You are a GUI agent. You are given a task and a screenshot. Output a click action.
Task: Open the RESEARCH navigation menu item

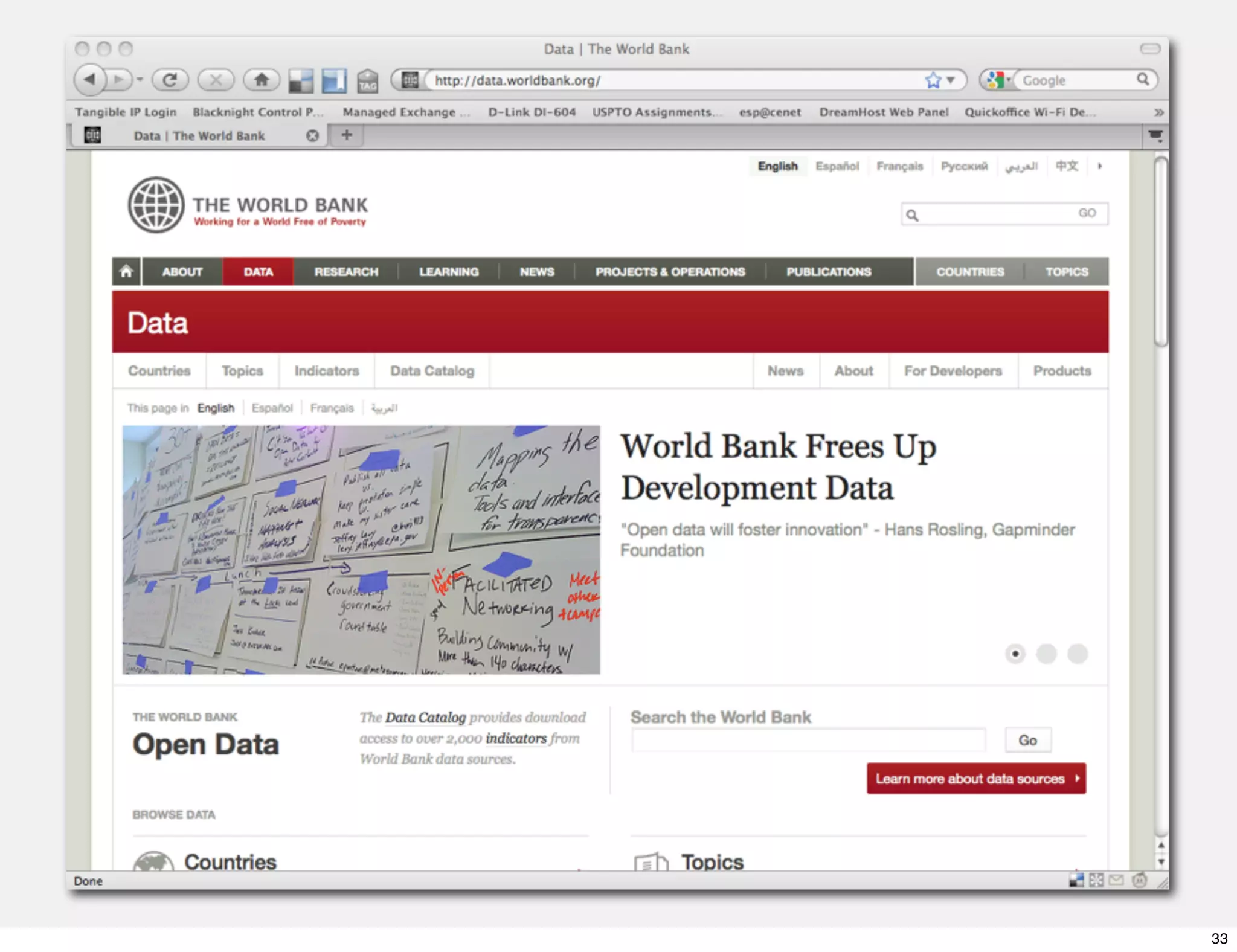346,272
